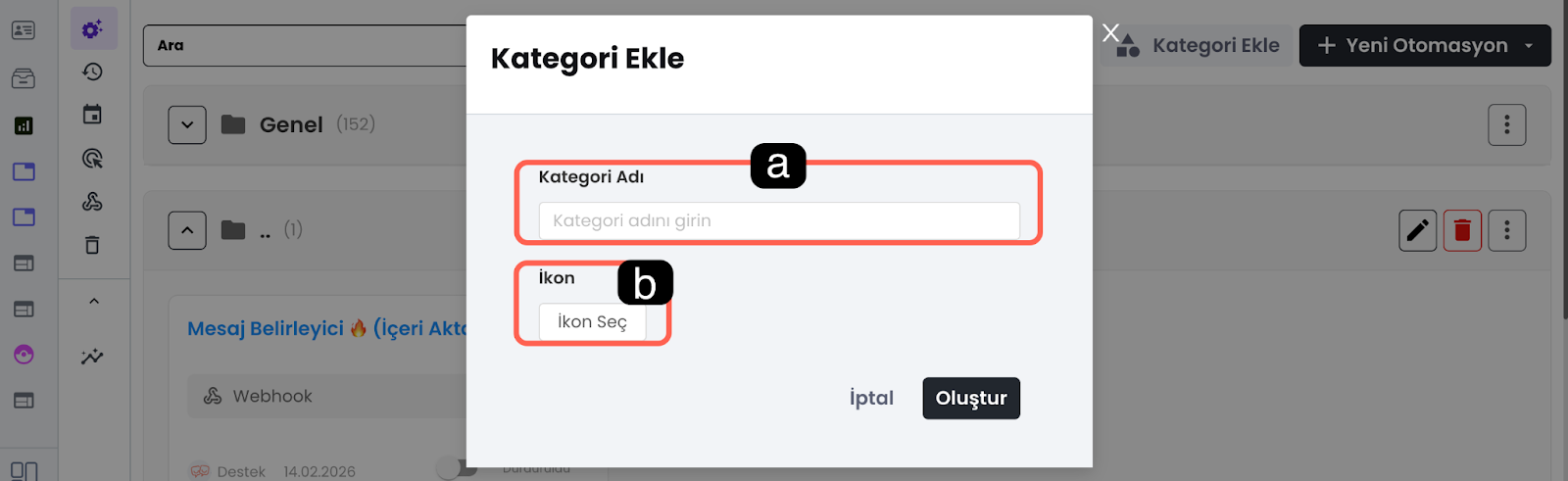Open the analytics sparkline icon in sidebar
The width and height of the screenshot is (1568, 481).
[92, 357]
